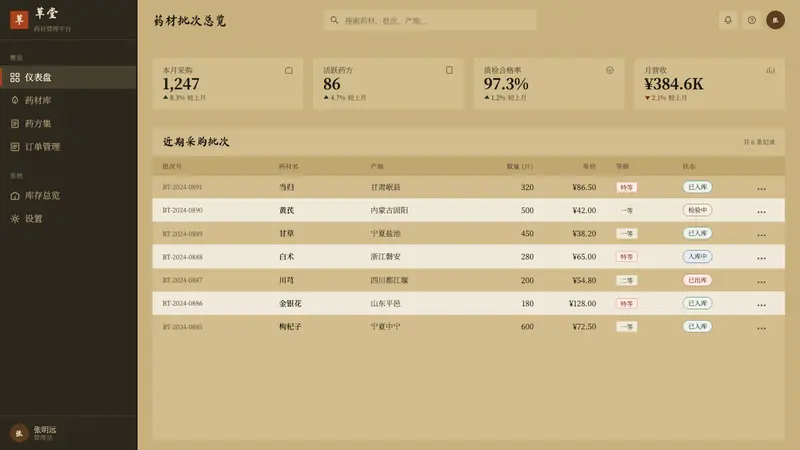Click the check icon on 质检合格率 card
This screenshot has height=450, width=800.
pyautogui.click(x=610, y=70)
